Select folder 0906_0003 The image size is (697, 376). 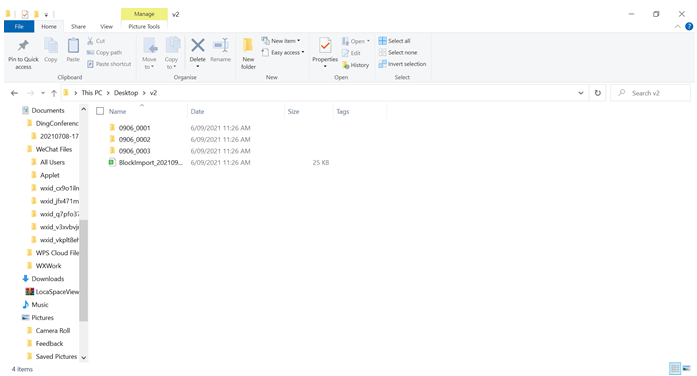(134, 151)
